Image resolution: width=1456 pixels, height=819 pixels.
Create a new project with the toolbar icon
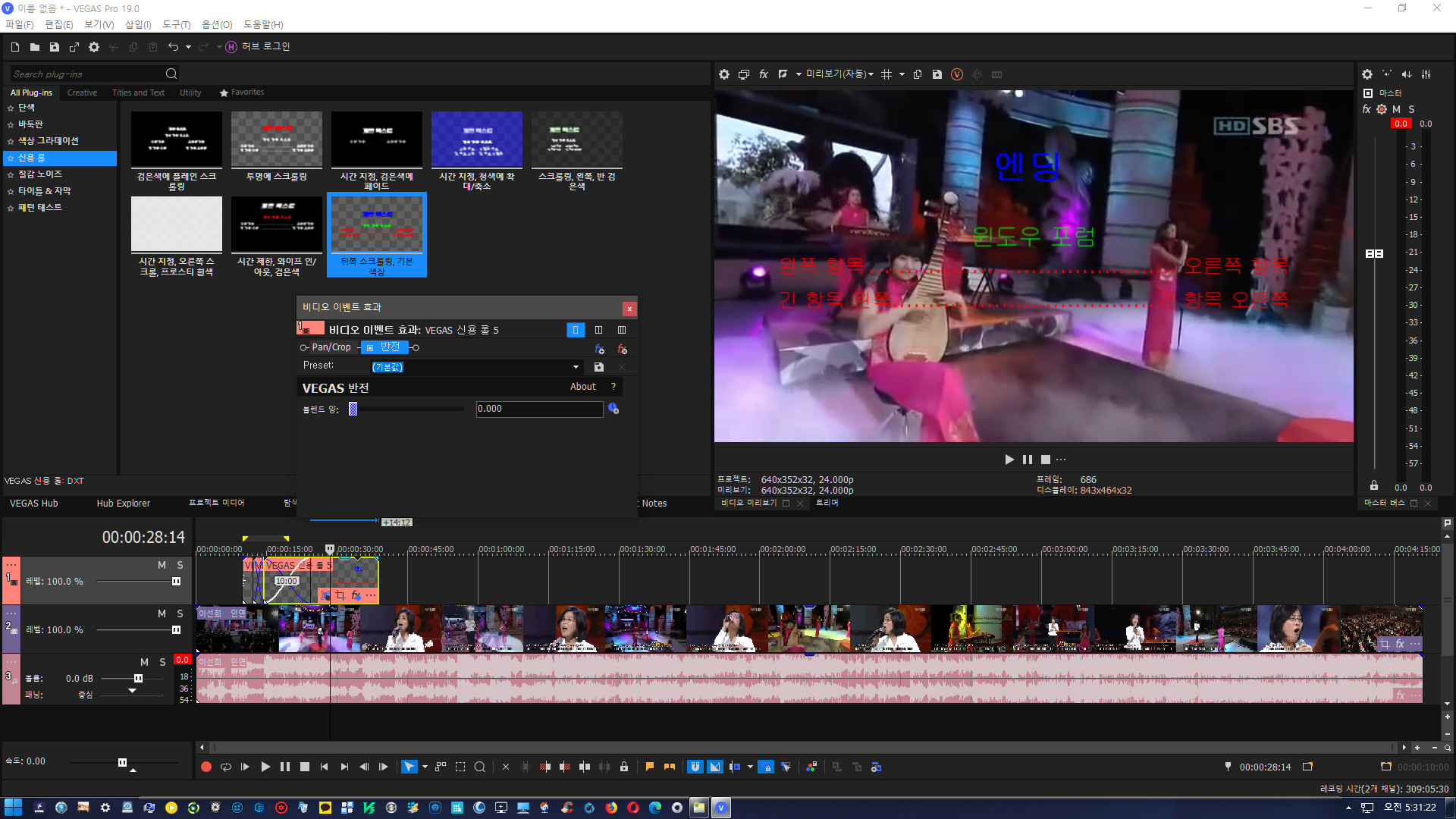(x=15, y=47)
